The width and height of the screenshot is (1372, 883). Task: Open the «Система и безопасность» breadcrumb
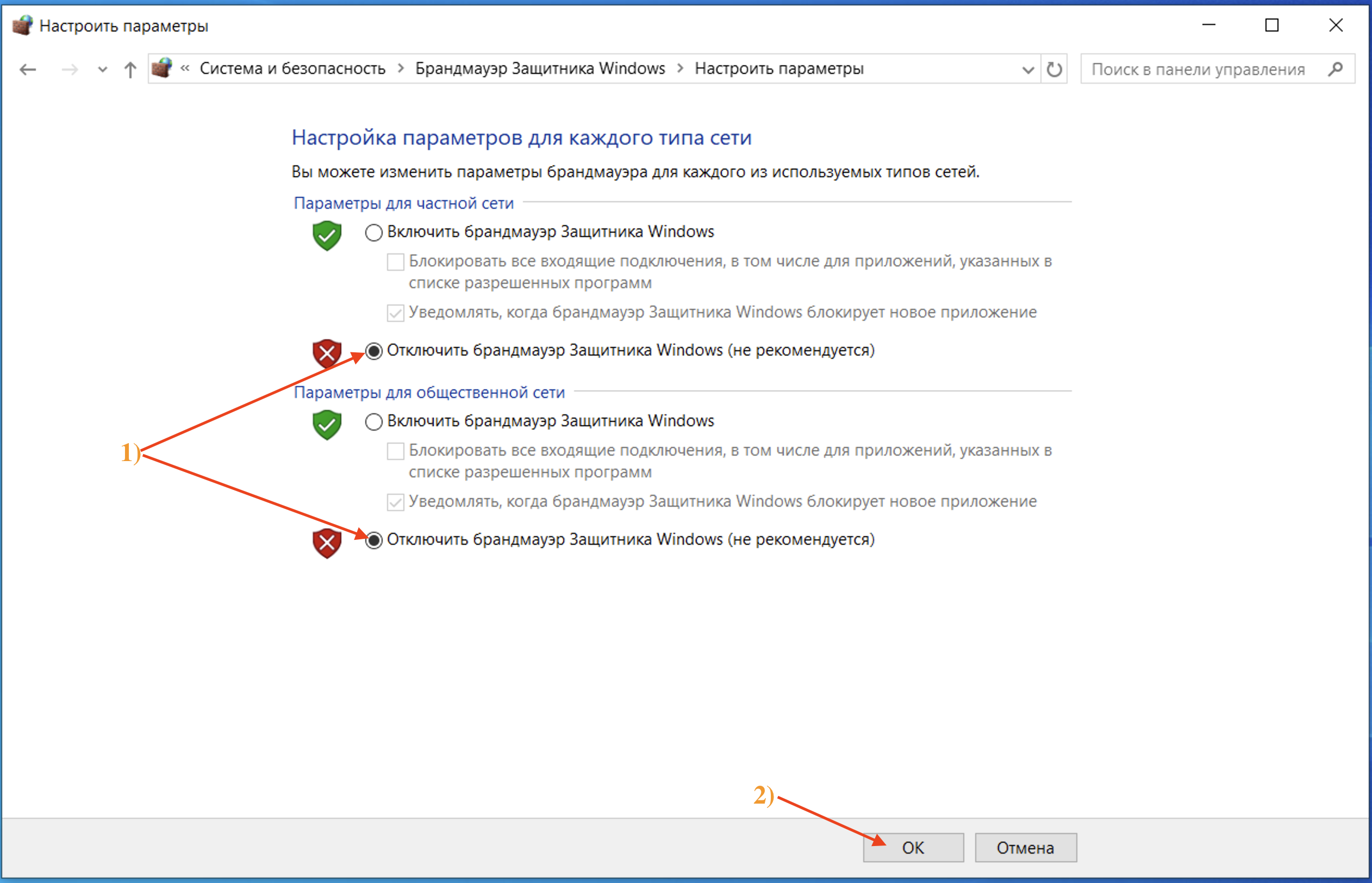[292, 68]
